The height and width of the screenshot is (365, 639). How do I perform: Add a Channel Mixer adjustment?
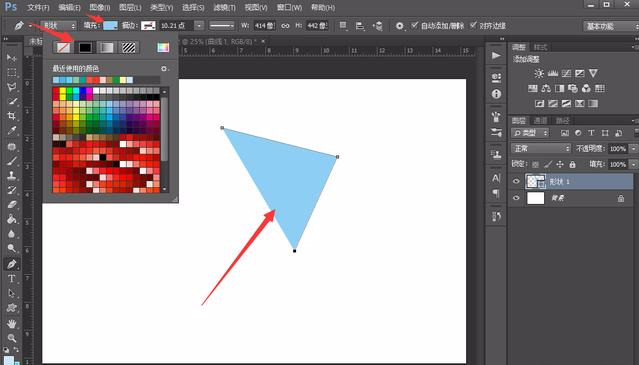point(586,88)
